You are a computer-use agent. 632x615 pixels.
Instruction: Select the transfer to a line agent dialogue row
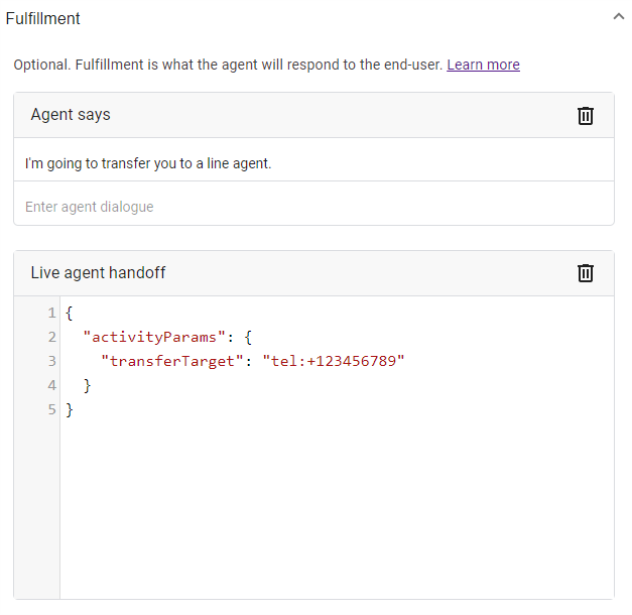coord(314,163)
